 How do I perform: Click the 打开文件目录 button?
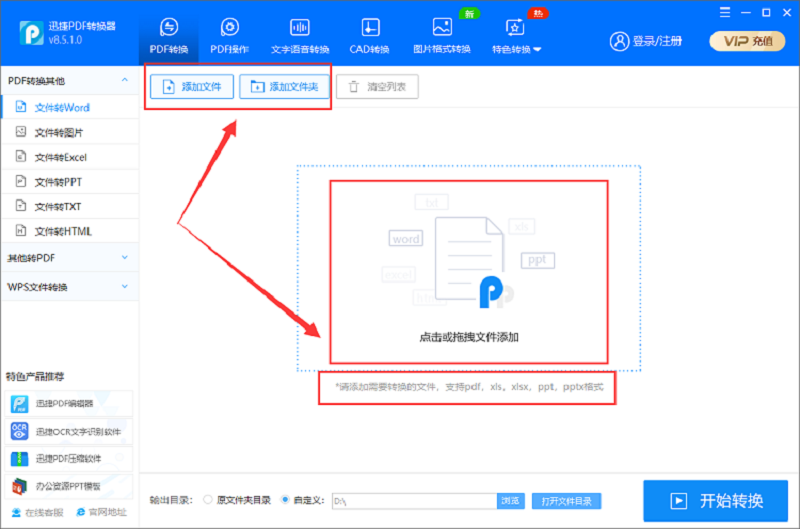click(566, 501)
